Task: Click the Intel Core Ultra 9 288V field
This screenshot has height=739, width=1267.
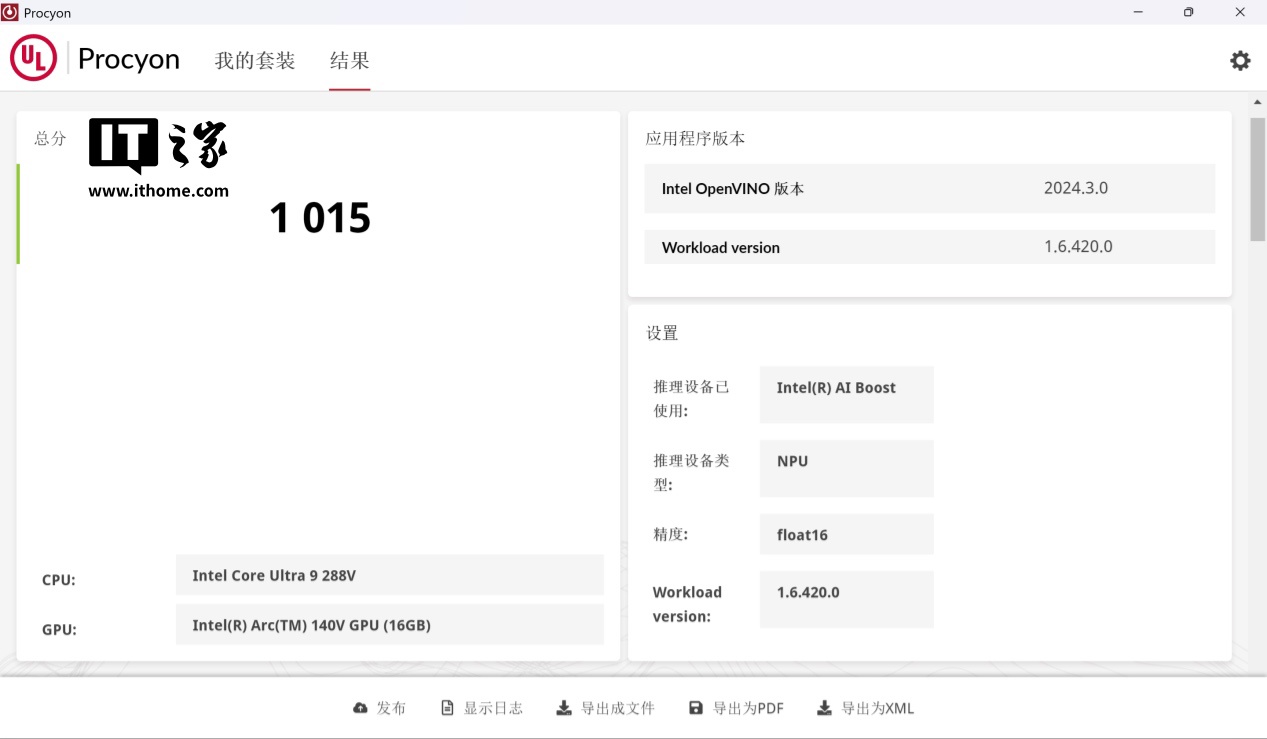Action: (389, 575)
